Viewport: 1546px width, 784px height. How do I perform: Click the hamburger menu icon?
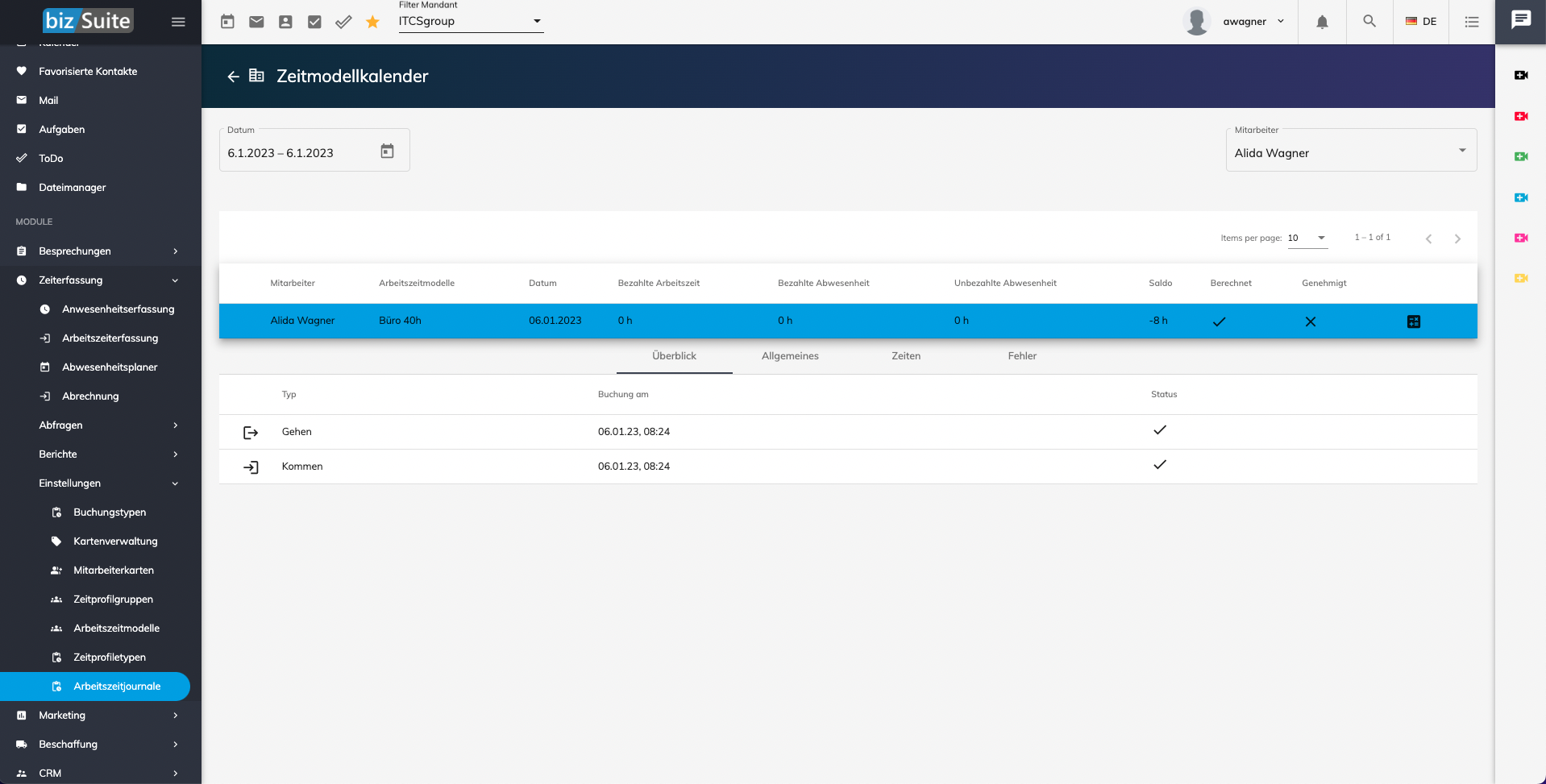(x=178, y=22)
